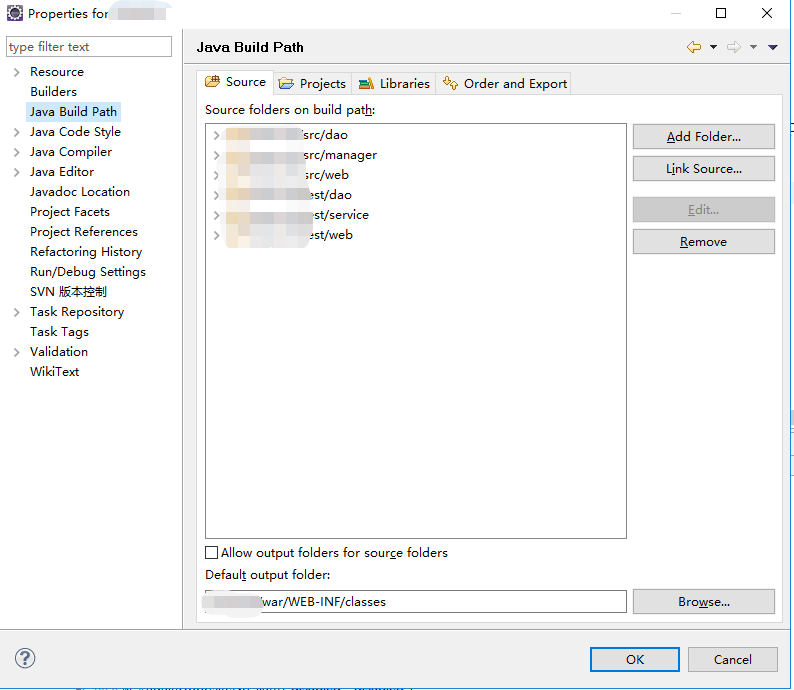Select Run/Debug Settings item
Screen dimensions: 794x690
point(88,272)
